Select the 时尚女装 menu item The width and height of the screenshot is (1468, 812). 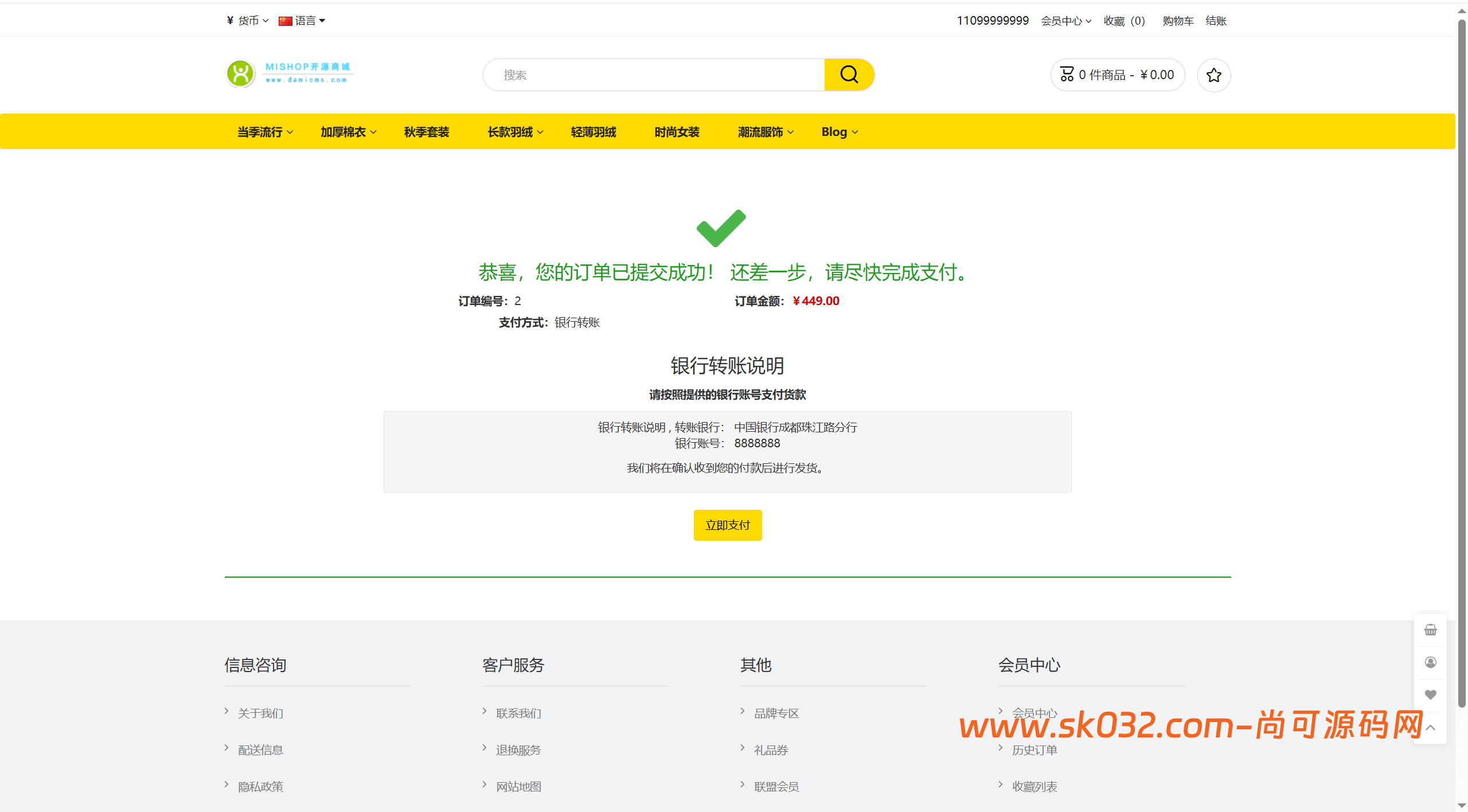[677, 131]
